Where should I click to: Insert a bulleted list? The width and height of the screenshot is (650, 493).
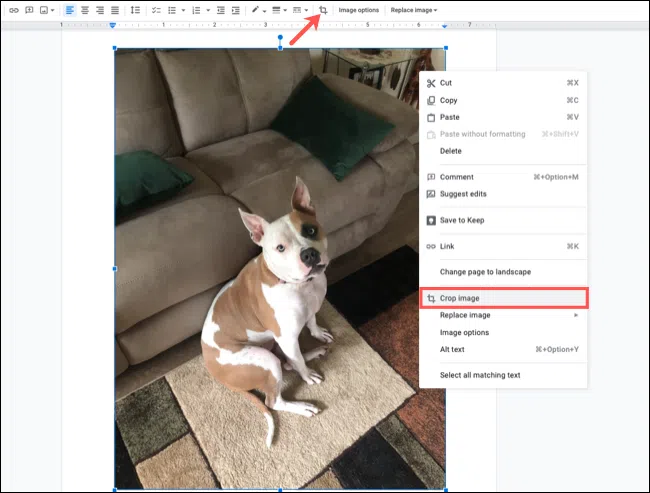[172, 10]
